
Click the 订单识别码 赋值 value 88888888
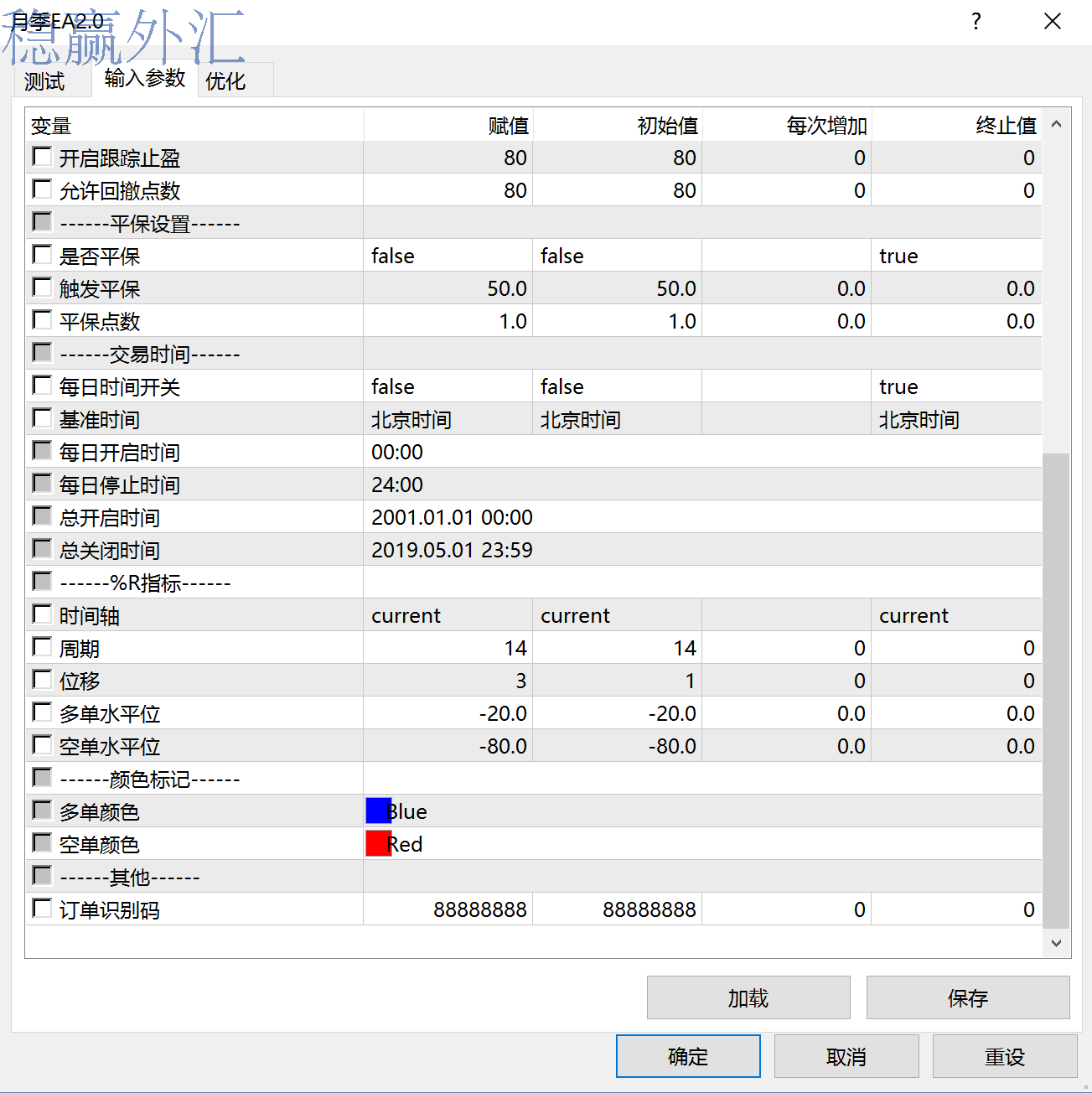pyautogui.click(x=448, y=909)
